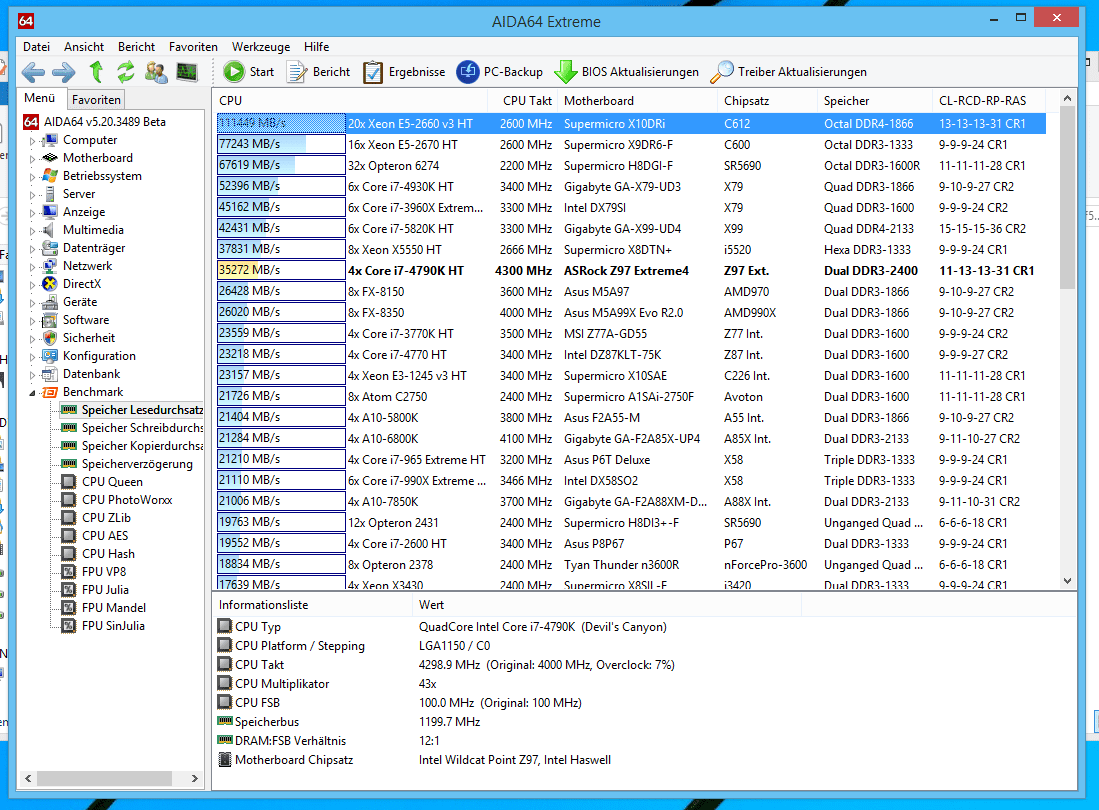Image resolution: width=1099 pixels, height=810 pixels.
Task: Open BIOS Aktualisierungen
Action: tap(627, 71)
